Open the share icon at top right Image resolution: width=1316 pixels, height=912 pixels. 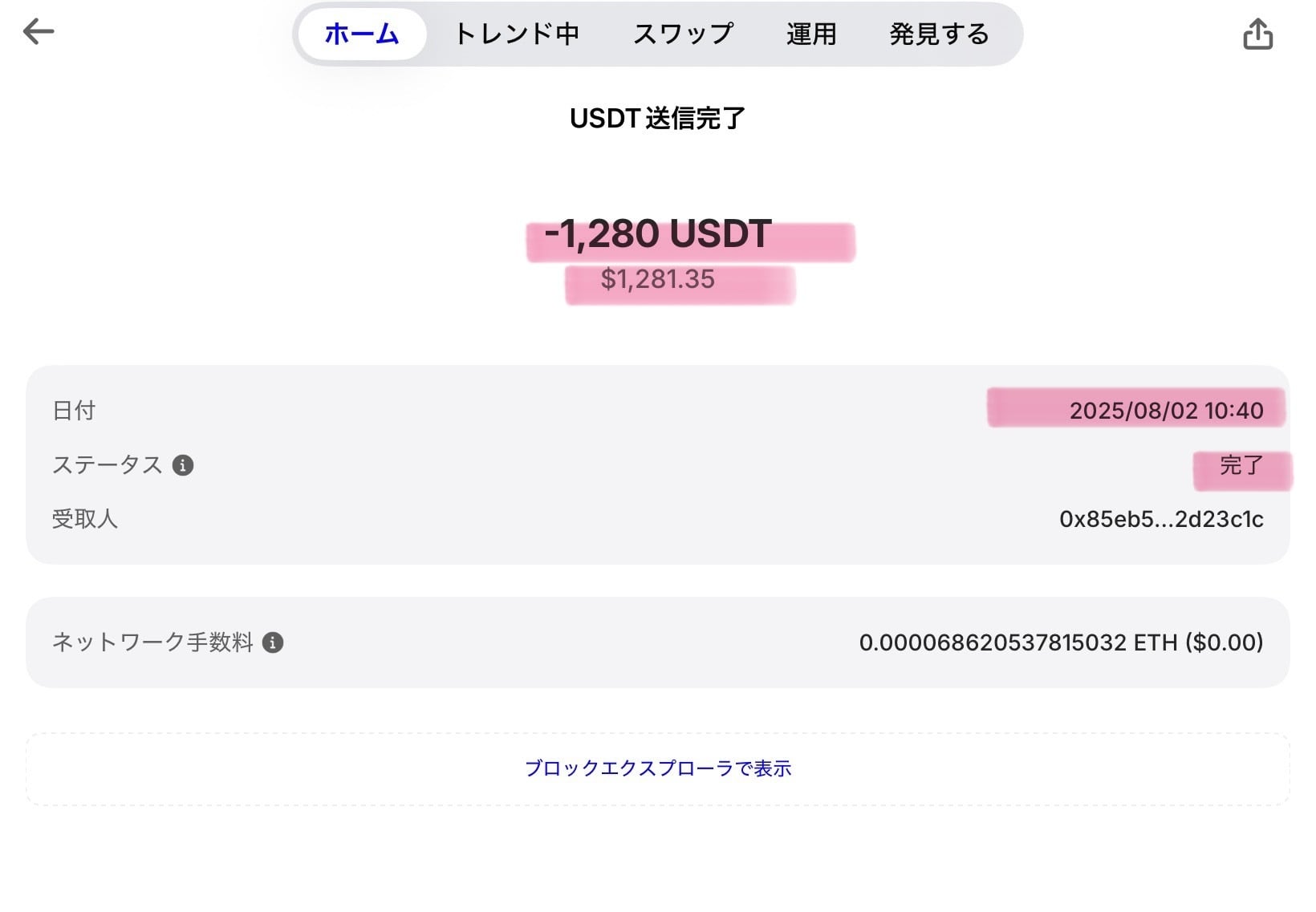tap(1257, 34)
